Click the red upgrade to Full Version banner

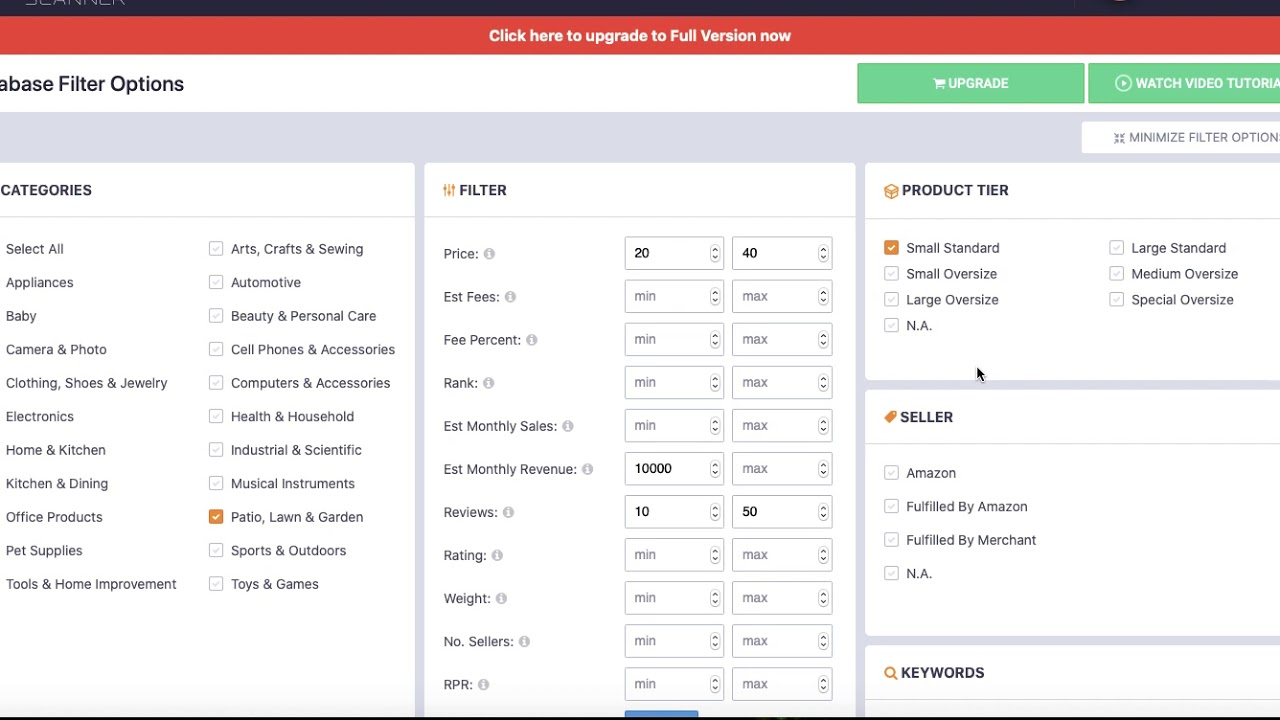(x=640, y=36)
